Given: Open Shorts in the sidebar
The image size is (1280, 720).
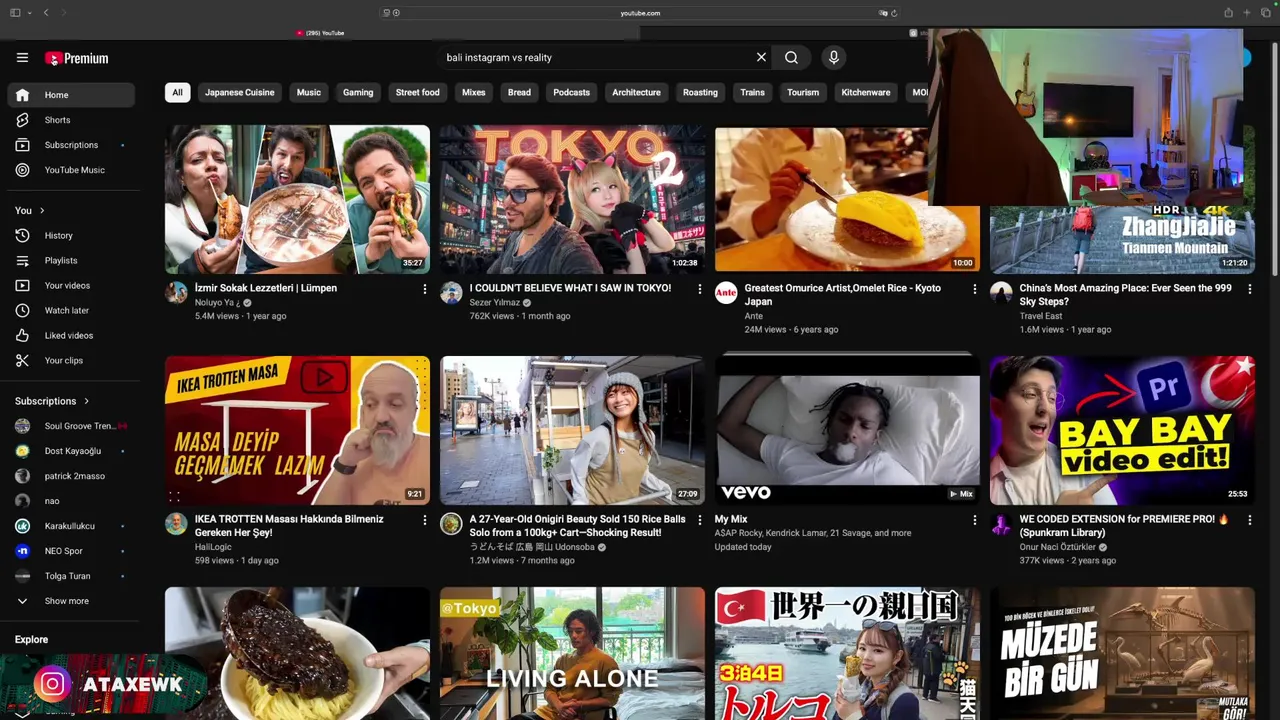Looking at the screenshot, I should [71, 120].
